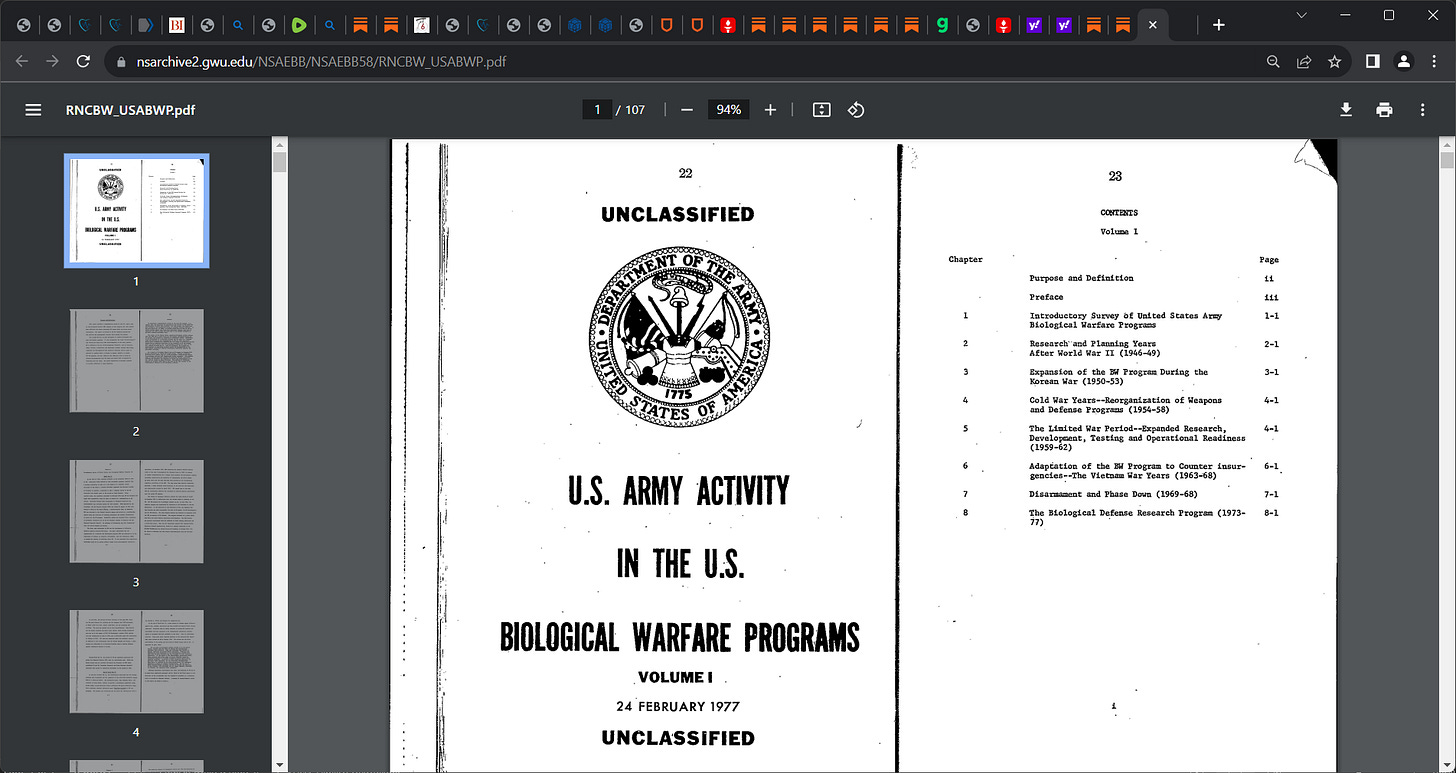
Task: Click the main document scrollbar handle
Action: coord(1447,160)
